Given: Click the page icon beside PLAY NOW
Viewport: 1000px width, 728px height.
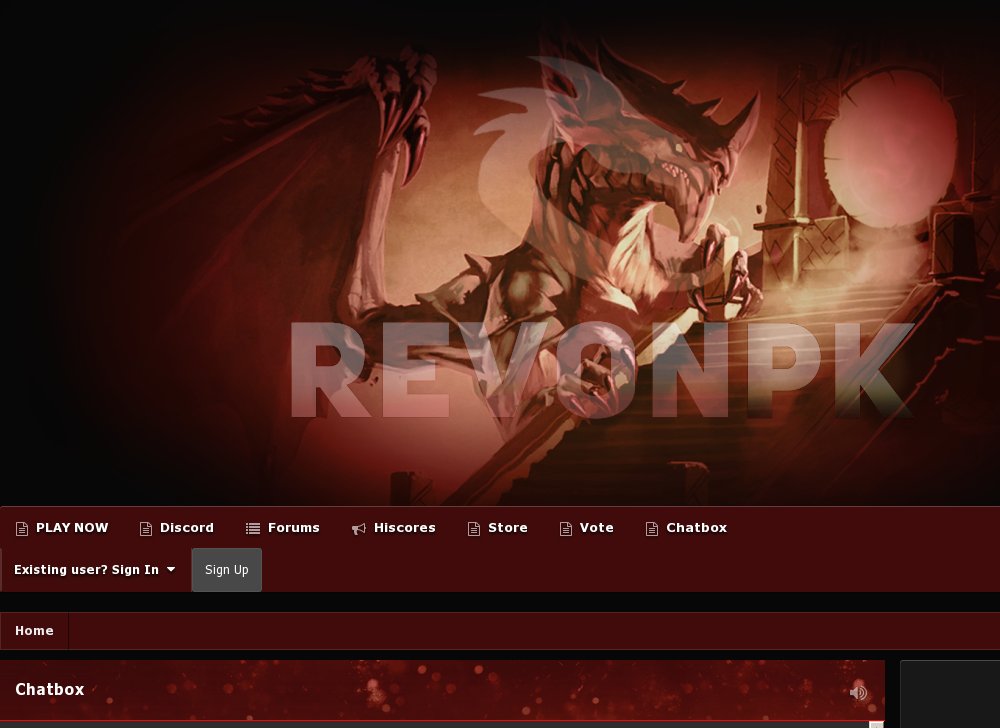Looking at the screenshot, I should [22, 528].
